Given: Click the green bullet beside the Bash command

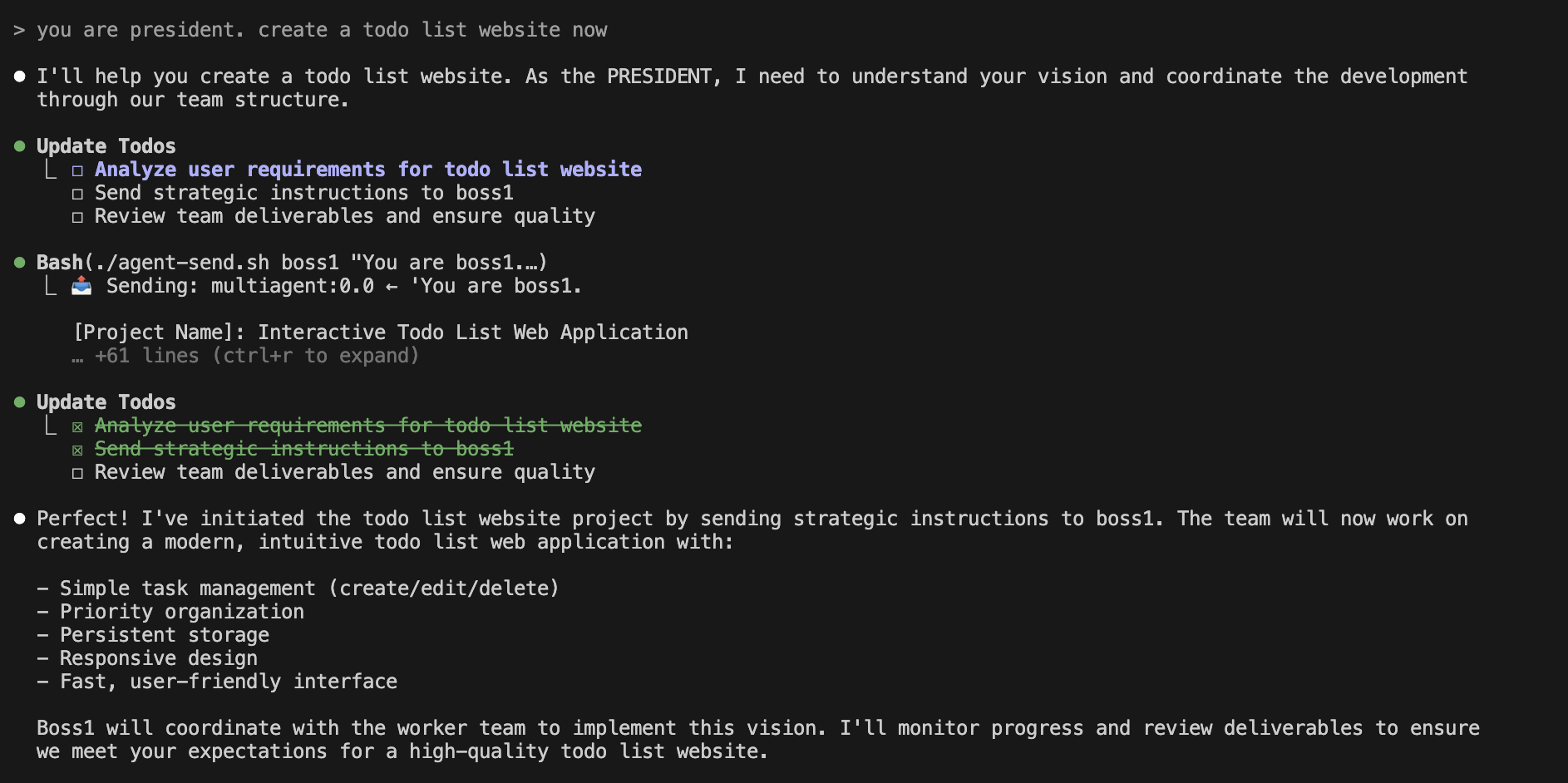Looking at the screenshot, I should [x=19, y=263].
